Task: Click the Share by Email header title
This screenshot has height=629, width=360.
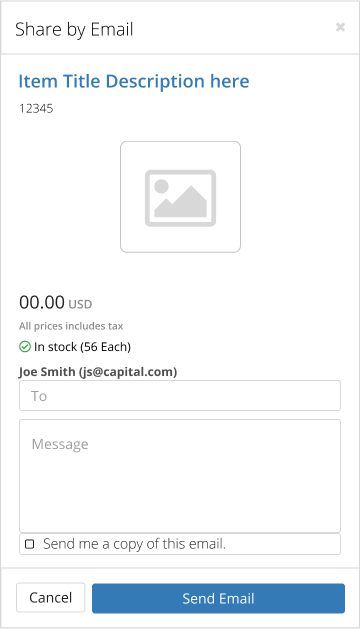Action: (74, 30)
